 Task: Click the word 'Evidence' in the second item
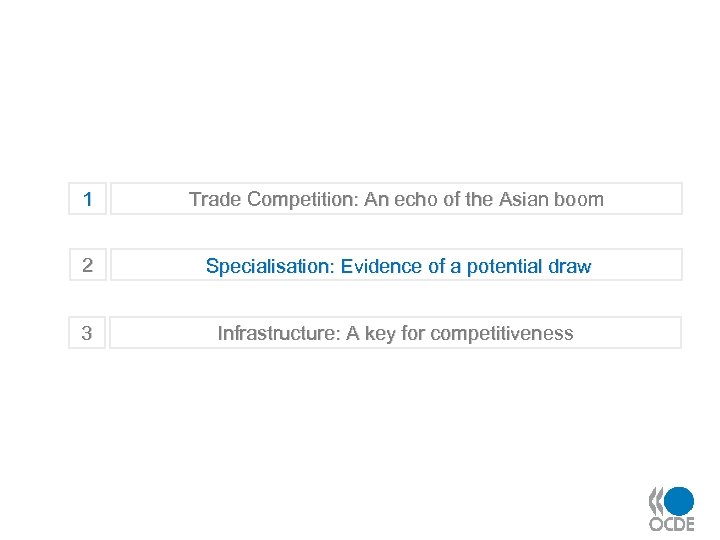[x=381, y=266]
